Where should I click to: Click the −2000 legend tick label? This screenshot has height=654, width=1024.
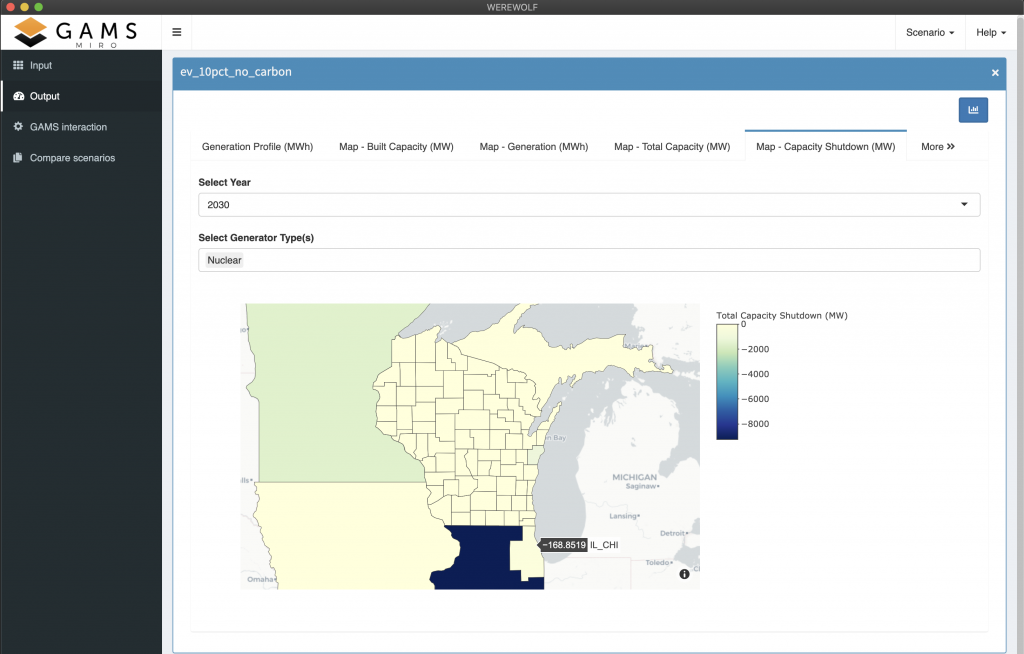pyautogui.click(x=756, y=350)
